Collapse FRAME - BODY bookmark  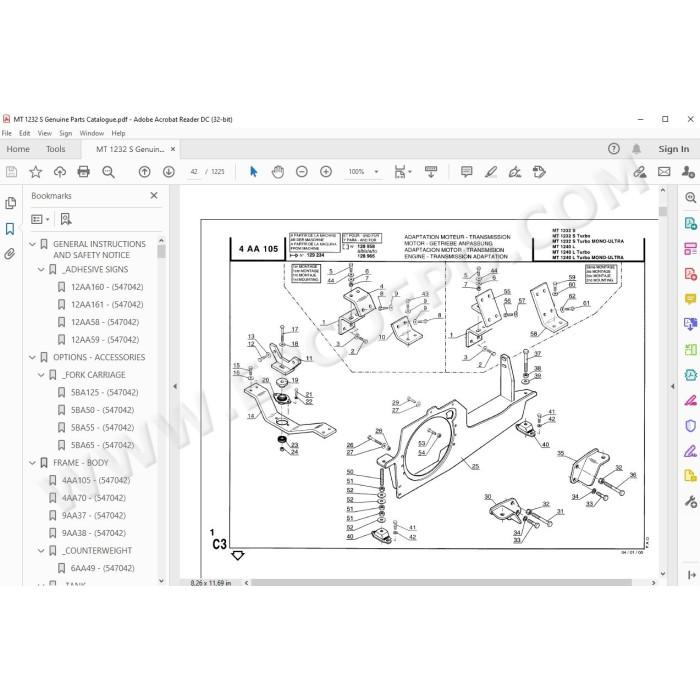(32, 463)
